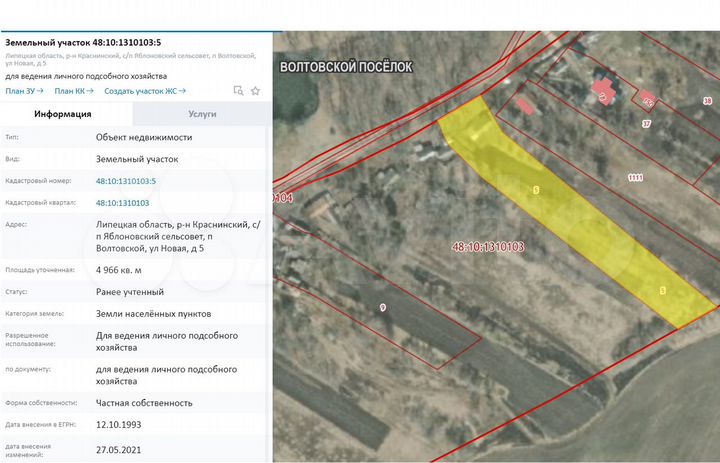Add parcel to favorites with star icon

click(x=255, y=90)
